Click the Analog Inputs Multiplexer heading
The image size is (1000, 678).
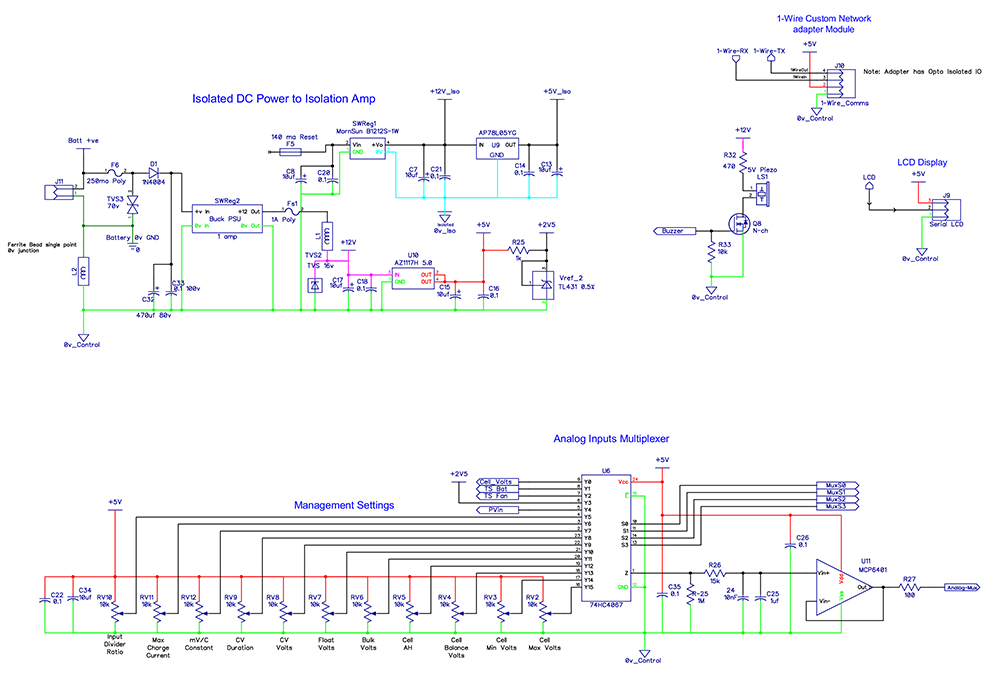coord(611,438)
